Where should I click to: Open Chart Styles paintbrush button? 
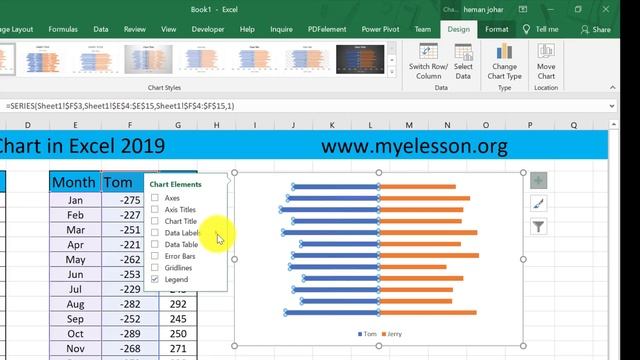point(538,204)
